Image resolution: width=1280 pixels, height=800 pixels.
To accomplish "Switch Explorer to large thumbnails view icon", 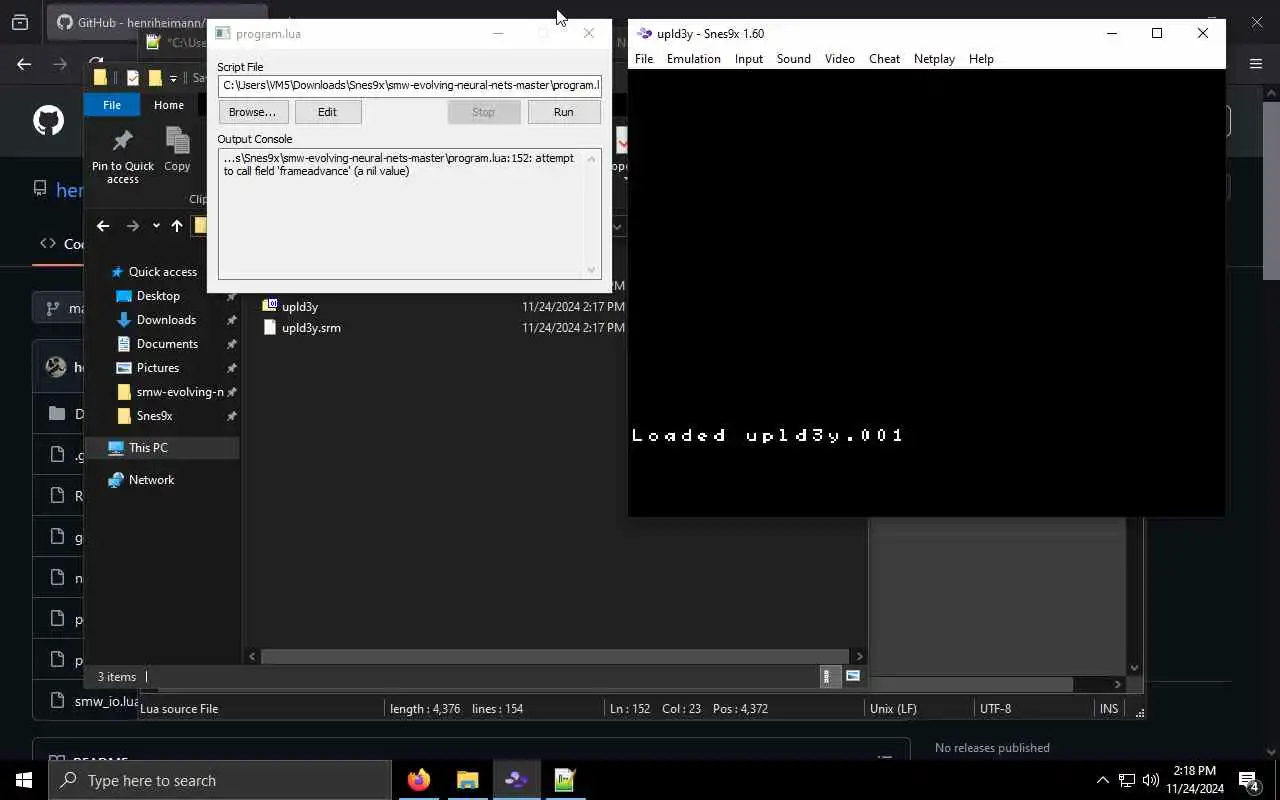I will [853, 677].
